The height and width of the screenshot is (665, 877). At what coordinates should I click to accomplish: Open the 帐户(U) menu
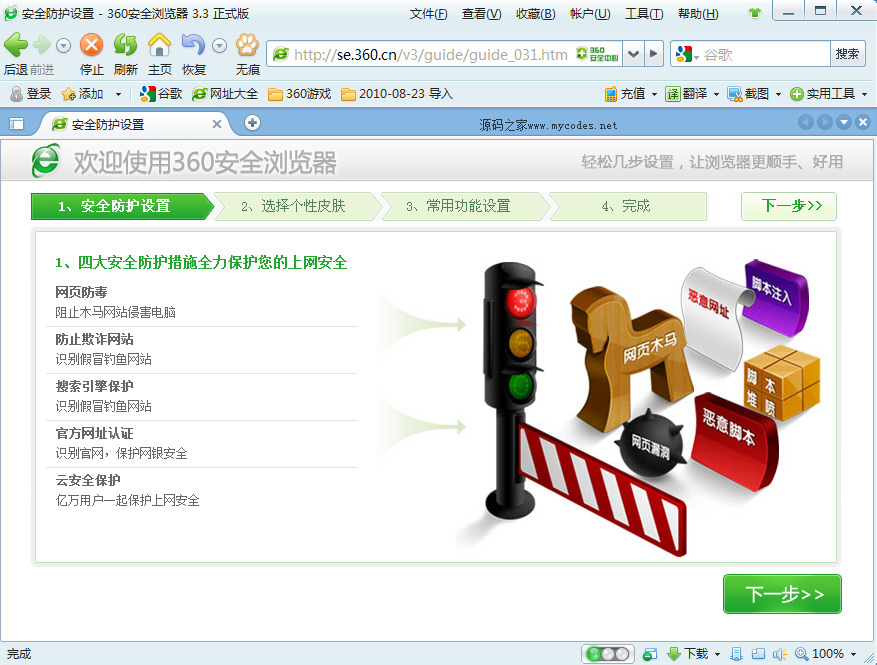pos(590,13)
